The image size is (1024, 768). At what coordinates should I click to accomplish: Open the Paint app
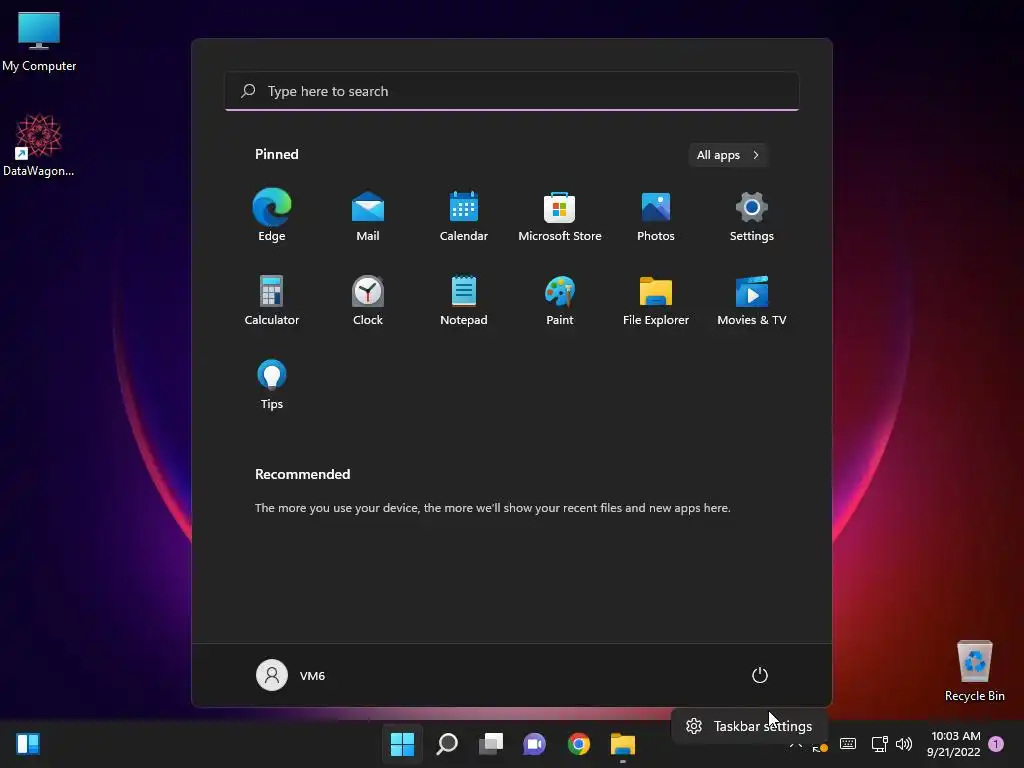pyautogui.click(x=560, y=299)
